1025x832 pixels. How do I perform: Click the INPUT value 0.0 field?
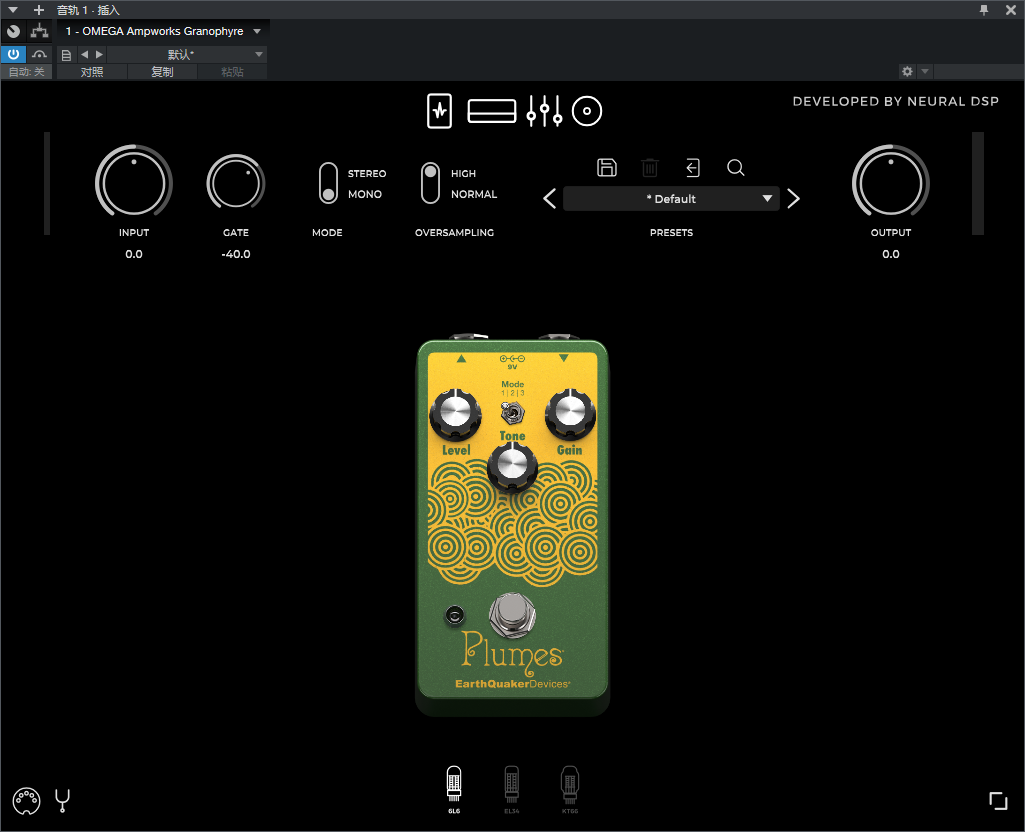coord(134,254)
